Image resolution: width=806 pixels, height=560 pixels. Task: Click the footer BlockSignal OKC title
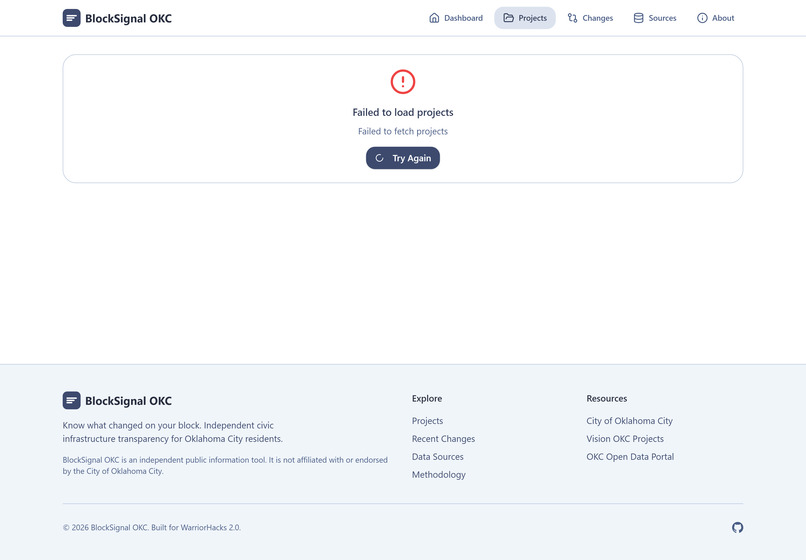(x=129, y=401)
